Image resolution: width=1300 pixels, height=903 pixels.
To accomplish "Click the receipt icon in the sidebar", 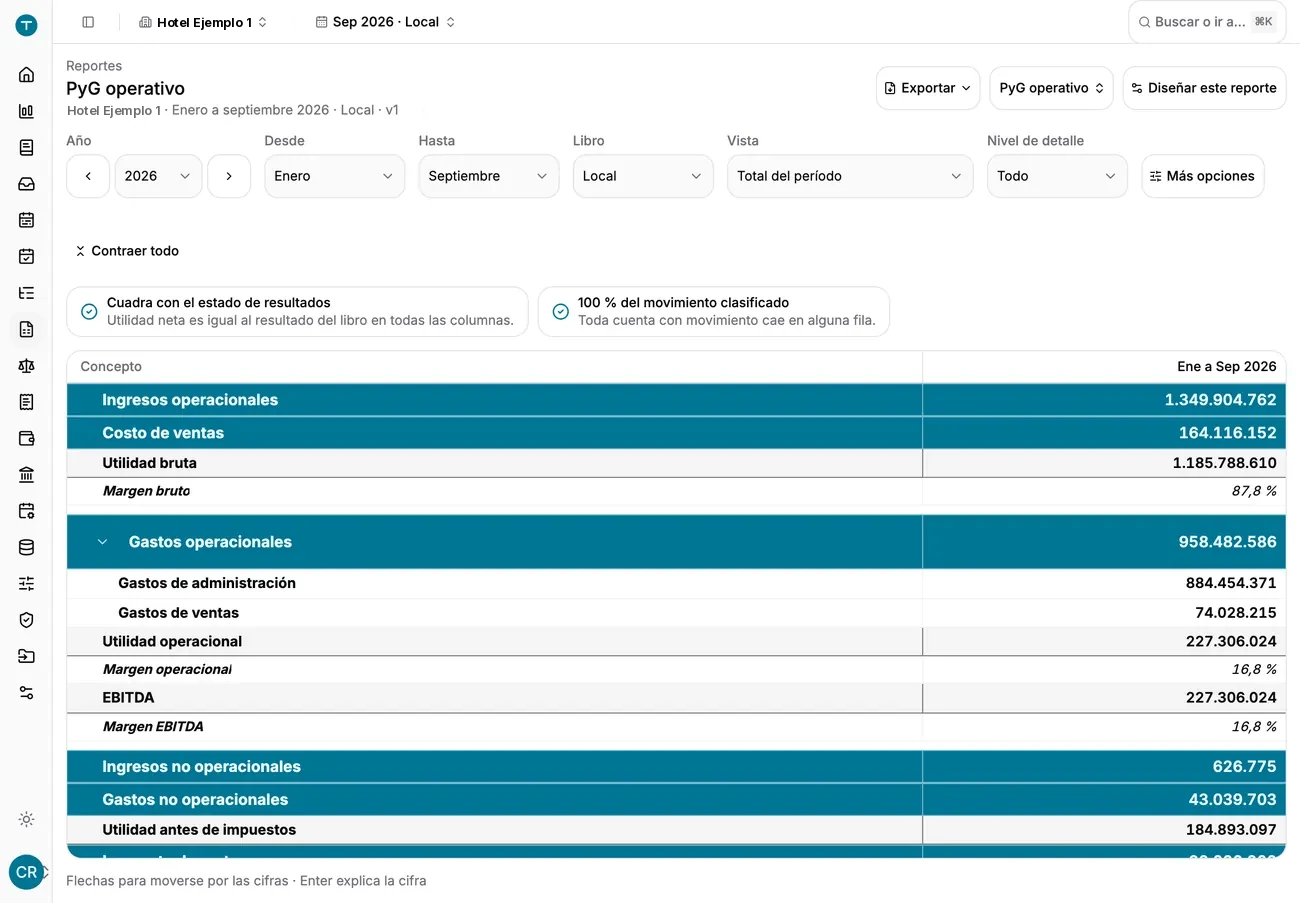I will click(27, 402).
